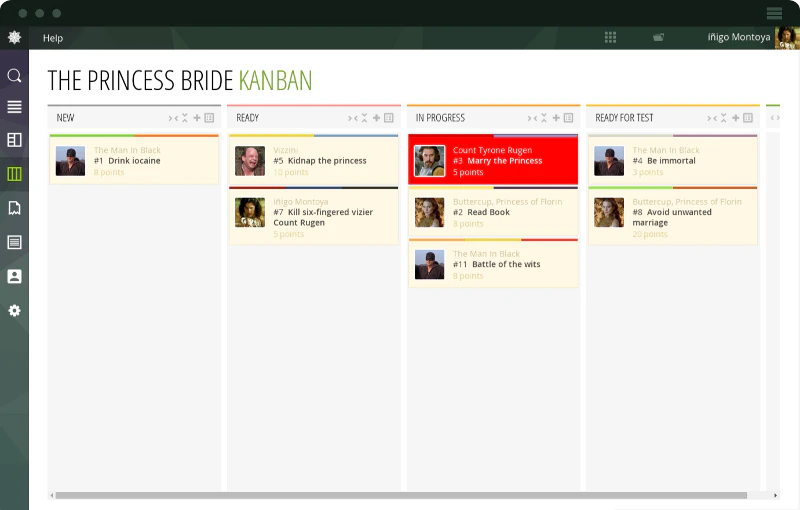Click the READY FOR TEST column title
The image size is (800, 510).
(624, 118)
